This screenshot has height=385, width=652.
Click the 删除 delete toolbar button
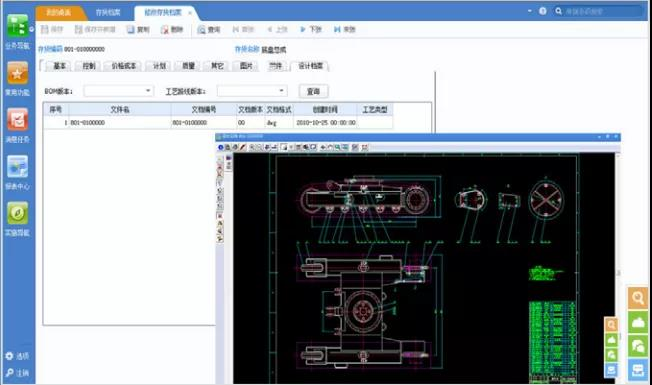click(172, 30)
